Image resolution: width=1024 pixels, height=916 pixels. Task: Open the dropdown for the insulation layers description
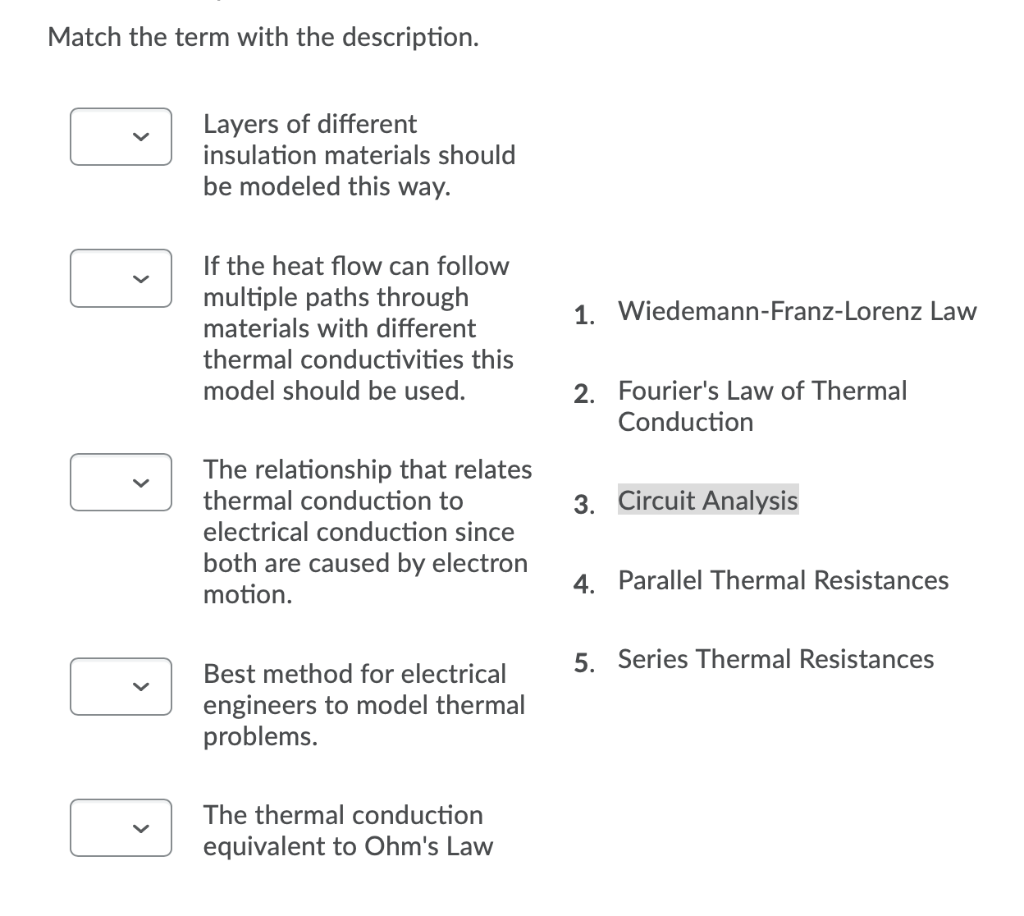120,136
